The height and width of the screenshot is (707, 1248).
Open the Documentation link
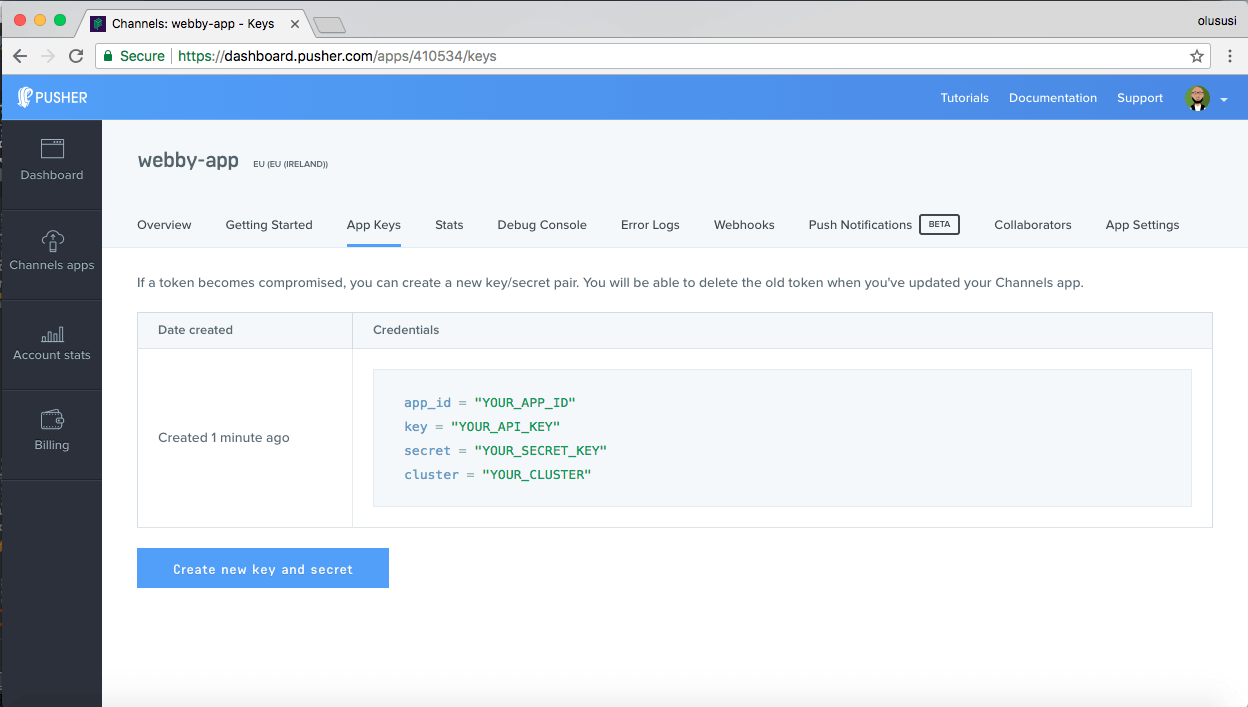pos(1053,98)
